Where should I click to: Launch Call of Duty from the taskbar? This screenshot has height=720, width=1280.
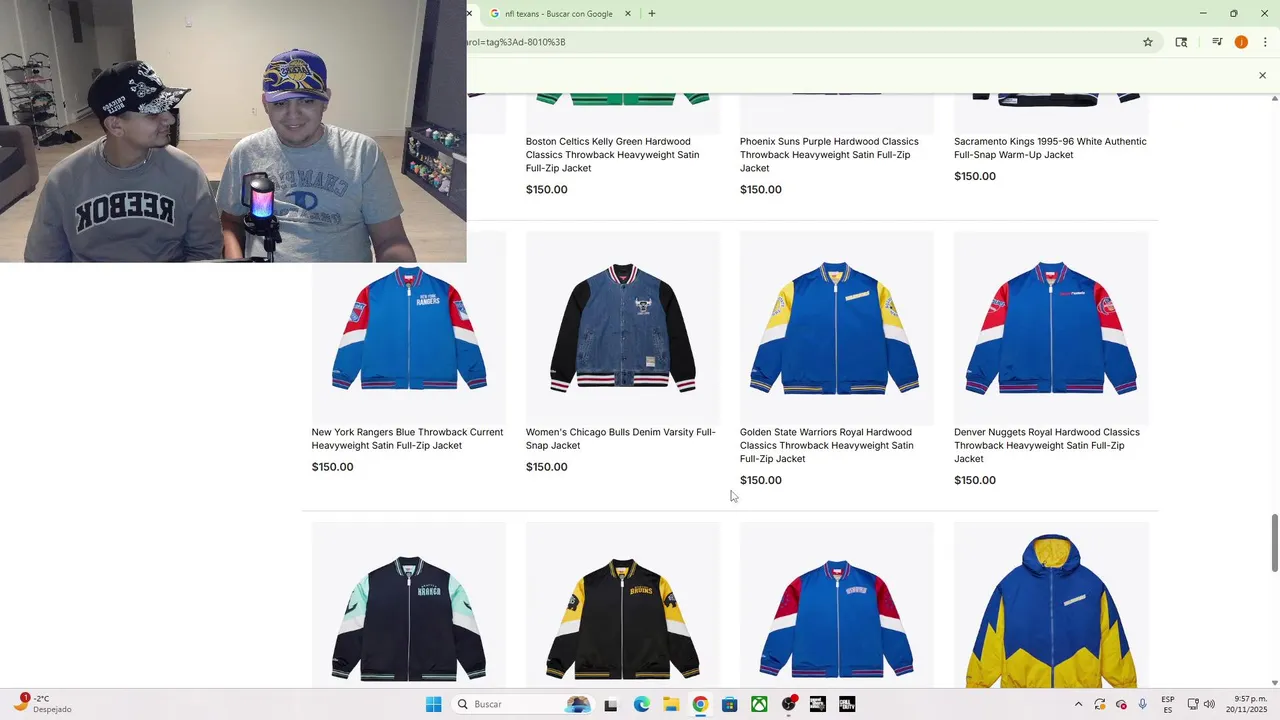[x=847, y=704]
